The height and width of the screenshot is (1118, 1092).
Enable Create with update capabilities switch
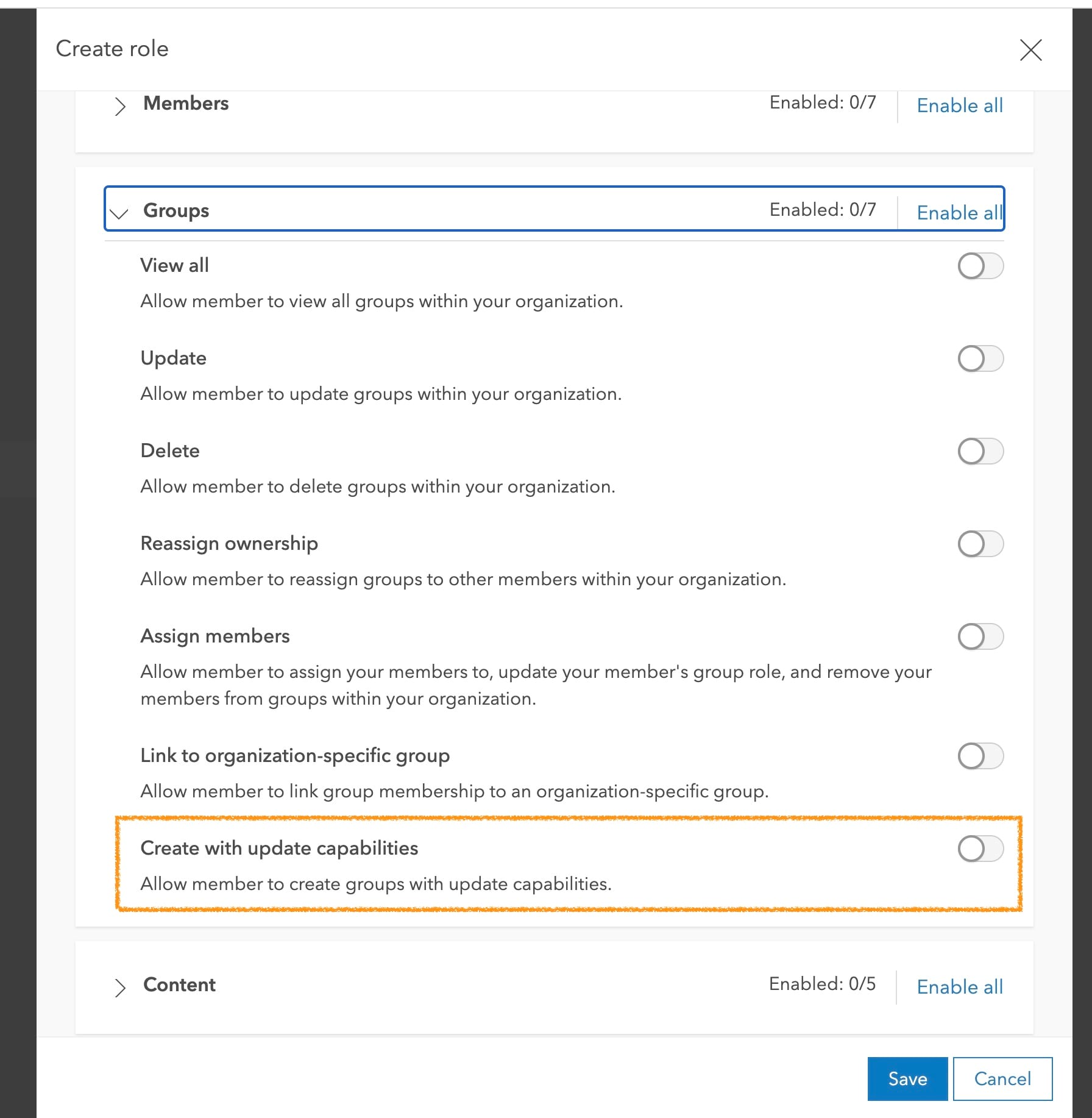point(980,849)
